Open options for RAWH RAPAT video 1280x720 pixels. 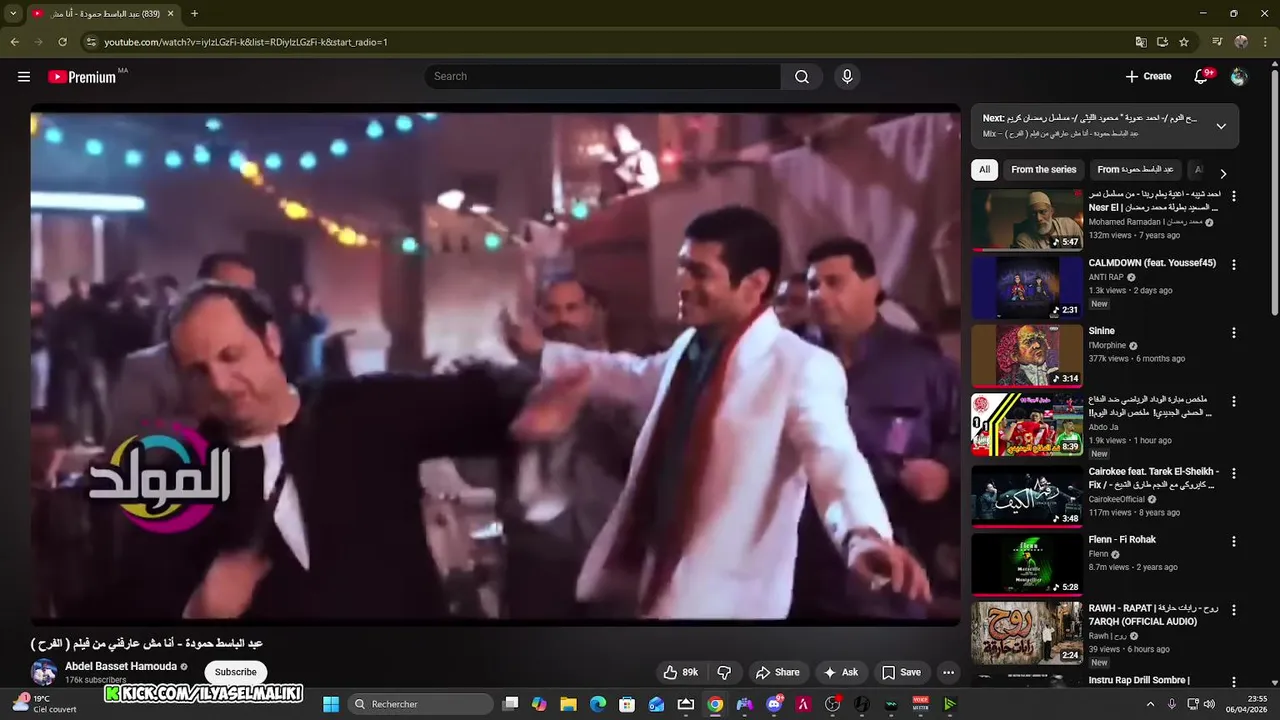[1234, 610]
